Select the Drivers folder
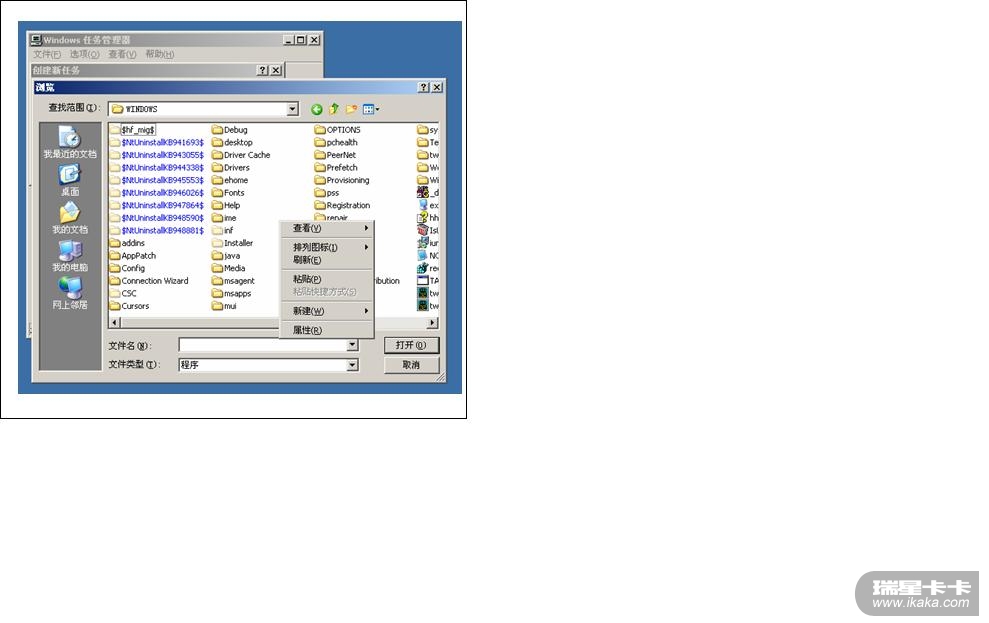 (231, 168)
